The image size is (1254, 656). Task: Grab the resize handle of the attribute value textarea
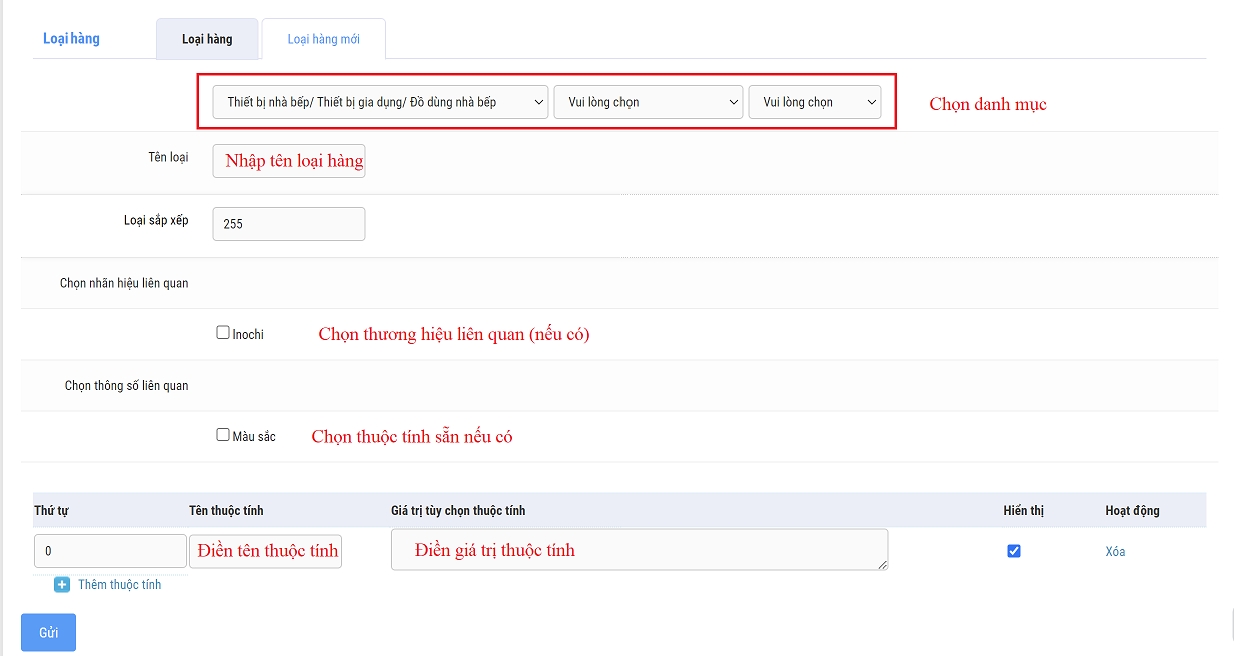[883, 565]
